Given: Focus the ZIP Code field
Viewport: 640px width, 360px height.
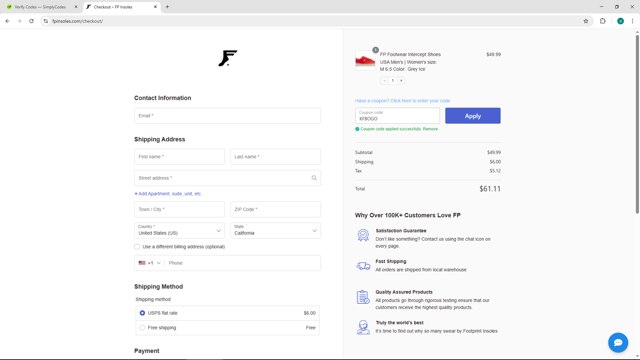Looking at the screenshot, I should click(276, 209).
